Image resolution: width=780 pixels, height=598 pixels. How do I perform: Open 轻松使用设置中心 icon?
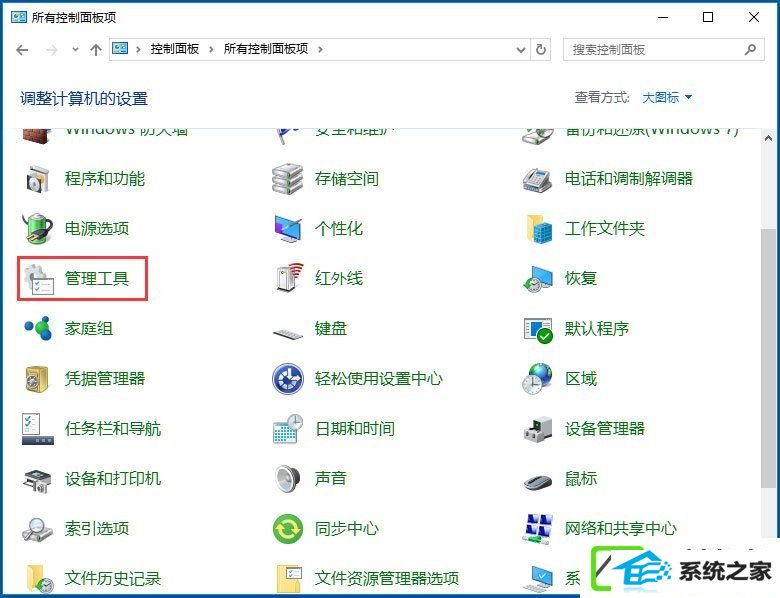[x=288, y=379]
